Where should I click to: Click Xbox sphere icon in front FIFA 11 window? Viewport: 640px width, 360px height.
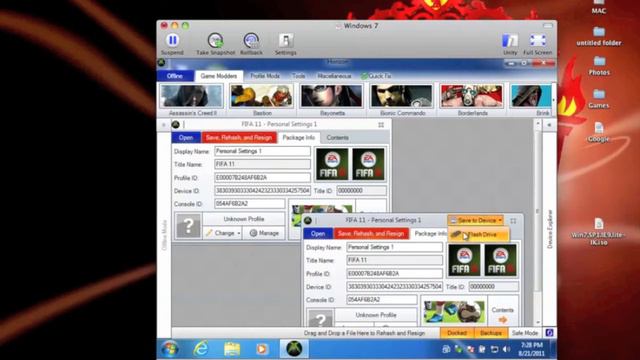coord(308,220)
